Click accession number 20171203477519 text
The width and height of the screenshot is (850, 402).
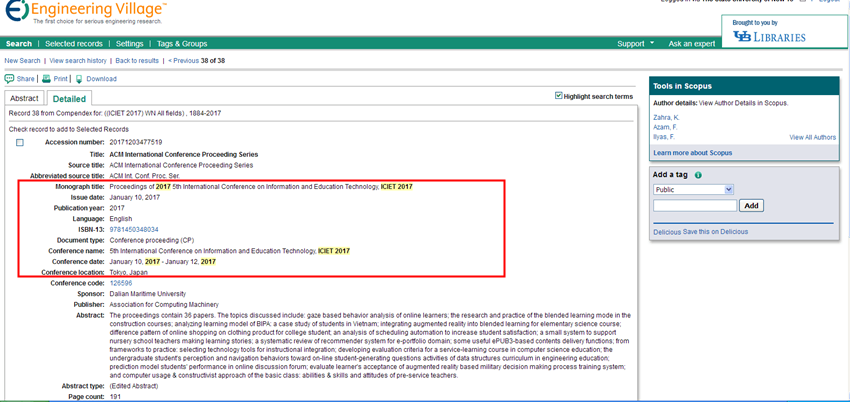click(x=136, y=142)
